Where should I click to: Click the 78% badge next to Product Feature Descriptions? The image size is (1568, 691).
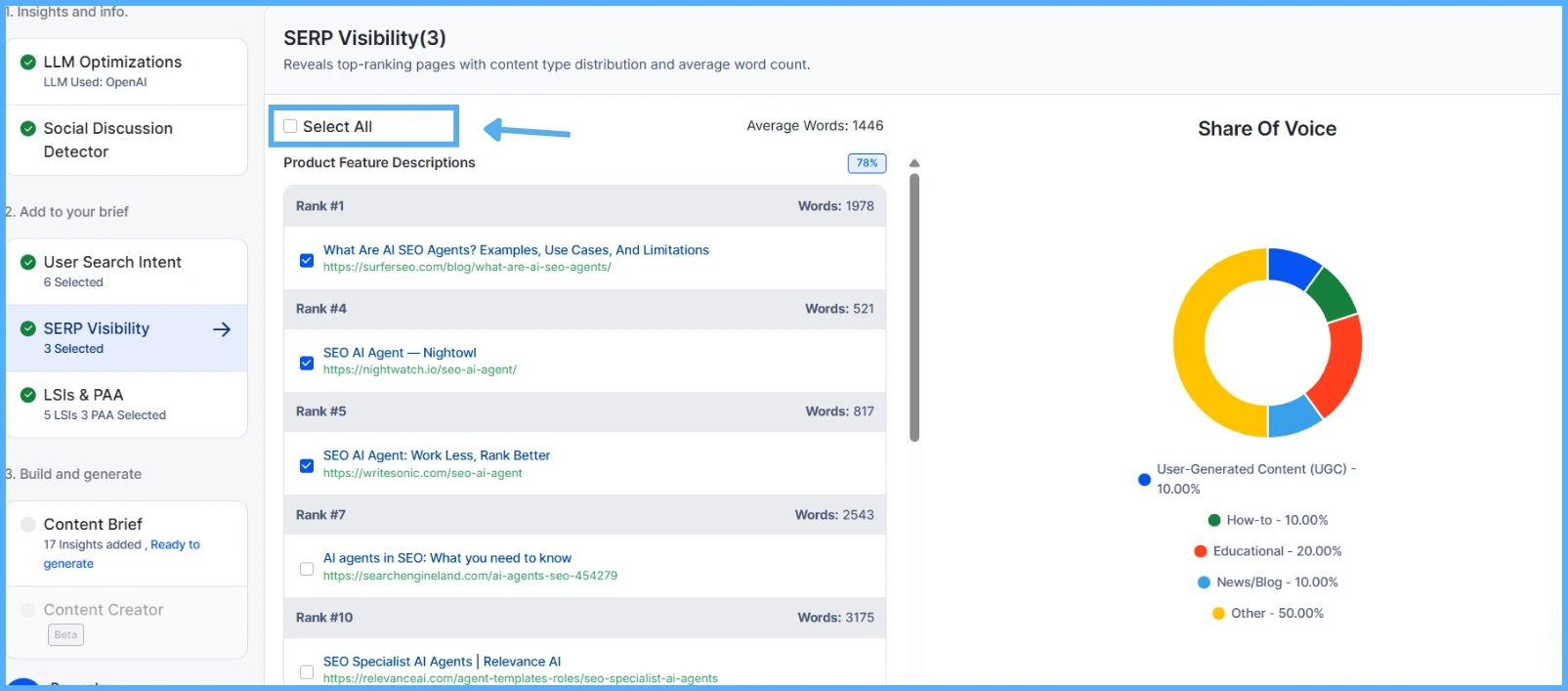tap(867, 163)
